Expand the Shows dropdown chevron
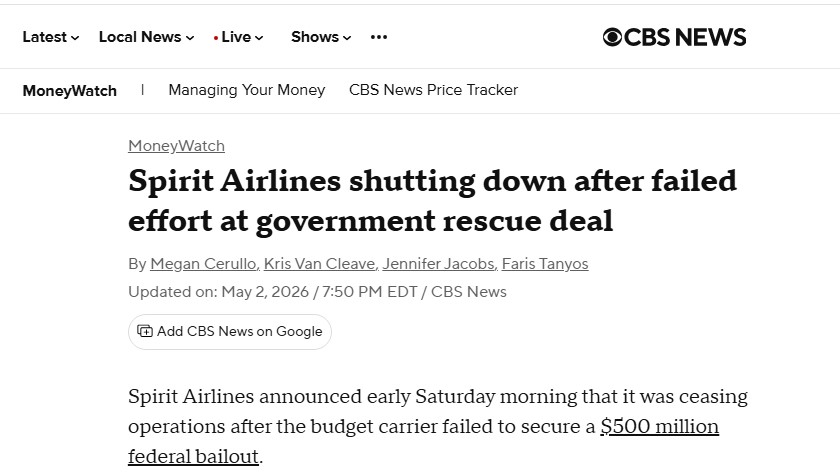Image resolution: width=840 pixels, height=473 pixels. (347, 37)
